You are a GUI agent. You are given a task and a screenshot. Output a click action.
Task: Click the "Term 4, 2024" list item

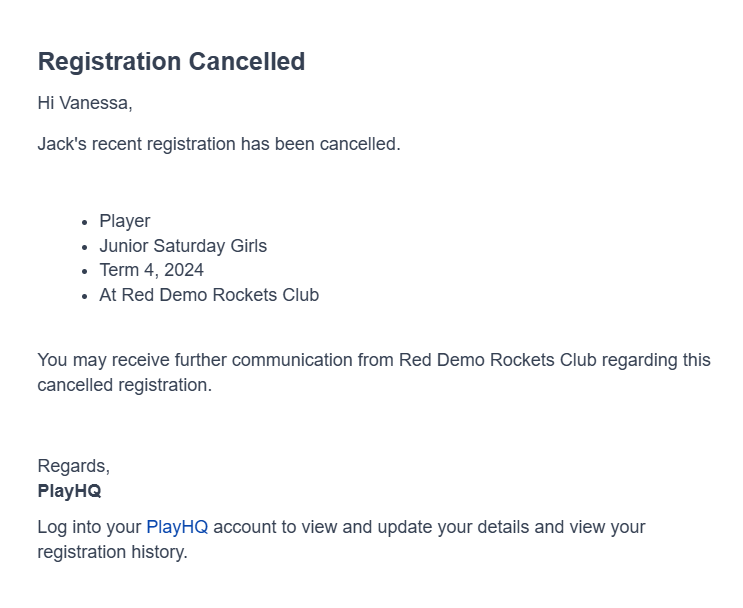[151, 270]
